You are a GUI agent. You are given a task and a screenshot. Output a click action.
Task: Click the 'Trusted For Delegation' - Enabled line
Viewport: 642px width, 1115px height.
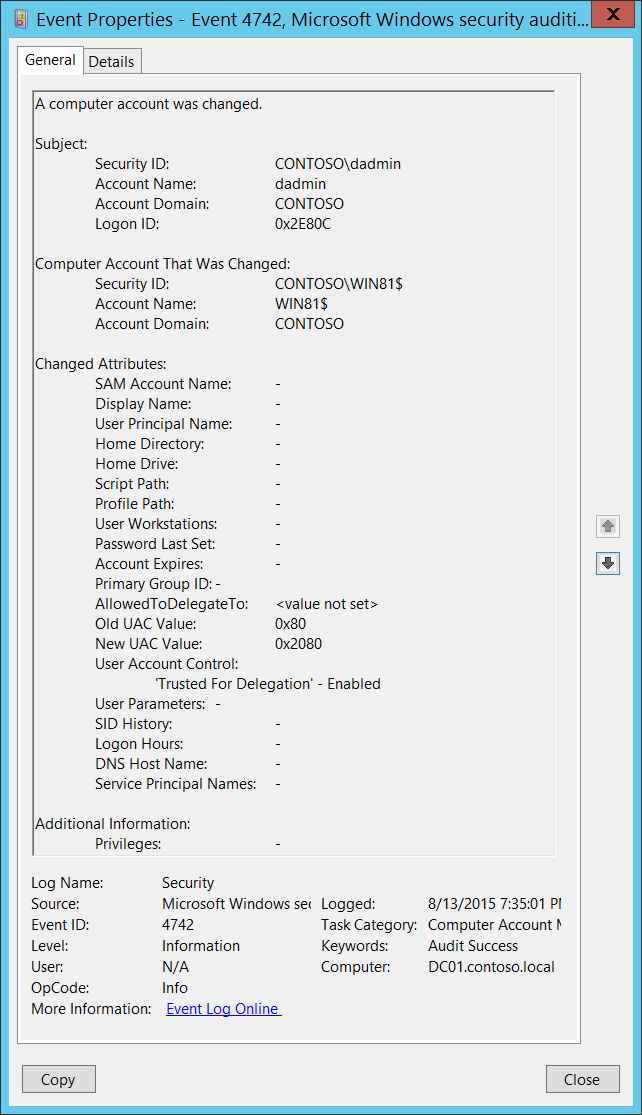(268, 684)
